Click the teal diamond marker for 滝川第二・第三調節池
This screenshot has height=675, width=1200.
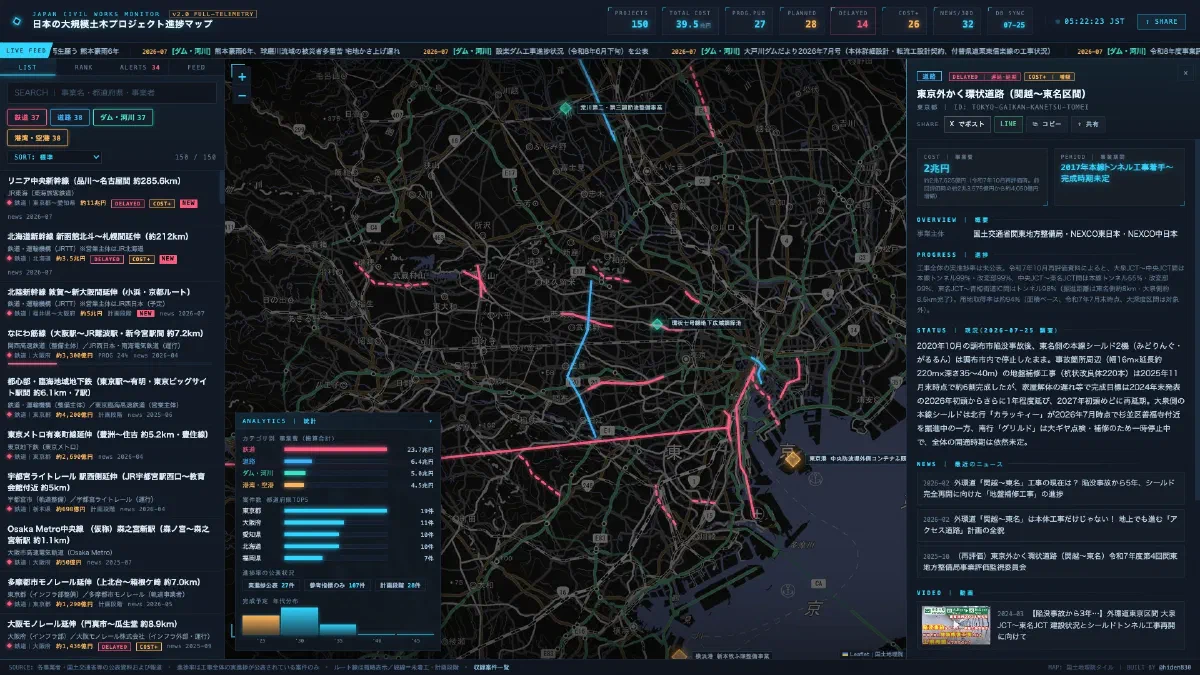point(566,107)
